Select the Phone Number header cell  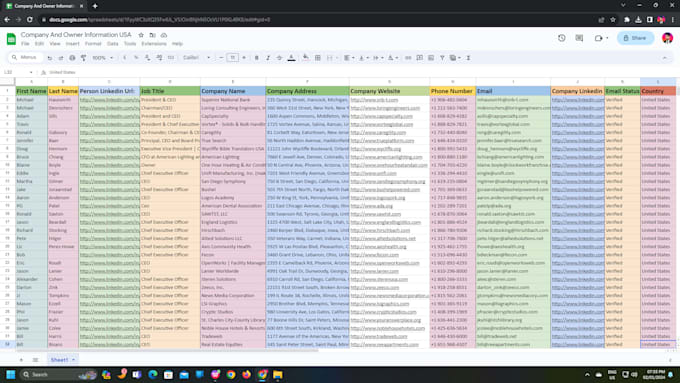(452, 91)
